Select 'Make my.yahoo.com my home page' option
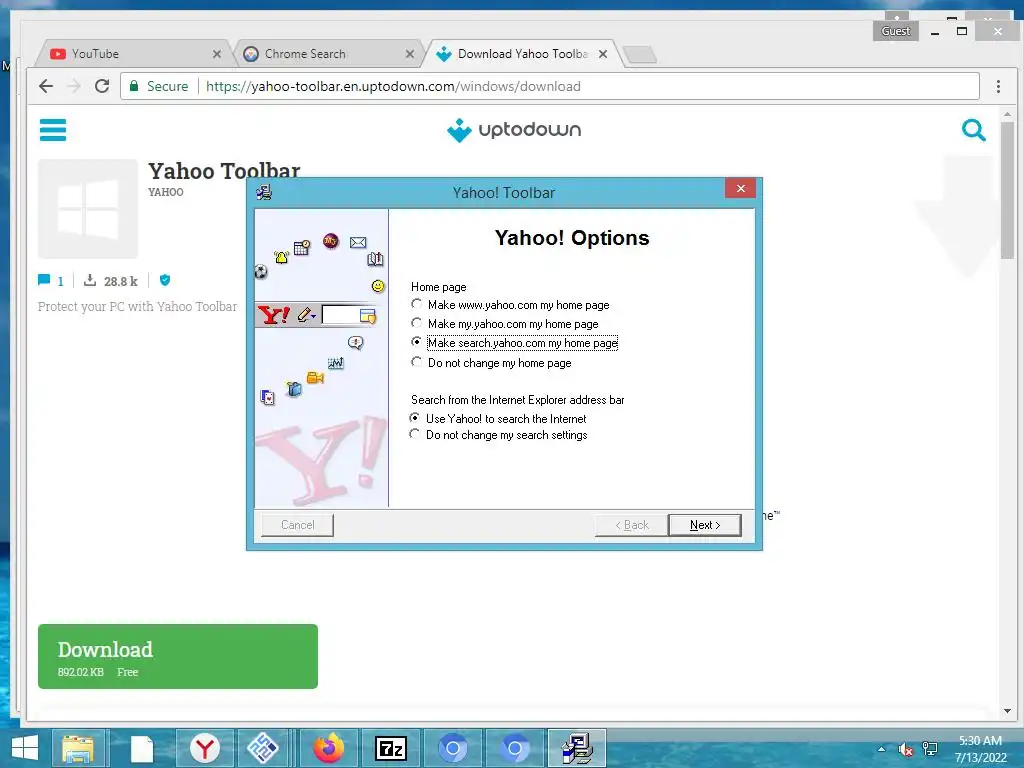The image size is (1024, 768). [416, 323]
